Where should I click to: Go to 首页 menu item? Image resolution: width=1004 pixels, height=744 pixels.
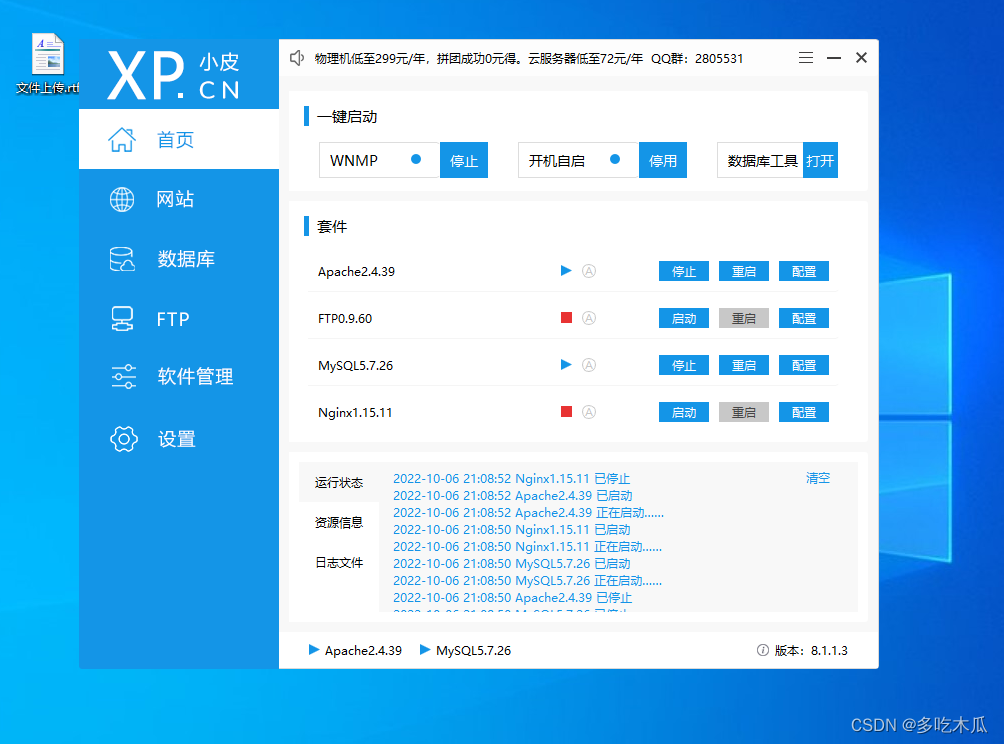[x=179, y=139]
